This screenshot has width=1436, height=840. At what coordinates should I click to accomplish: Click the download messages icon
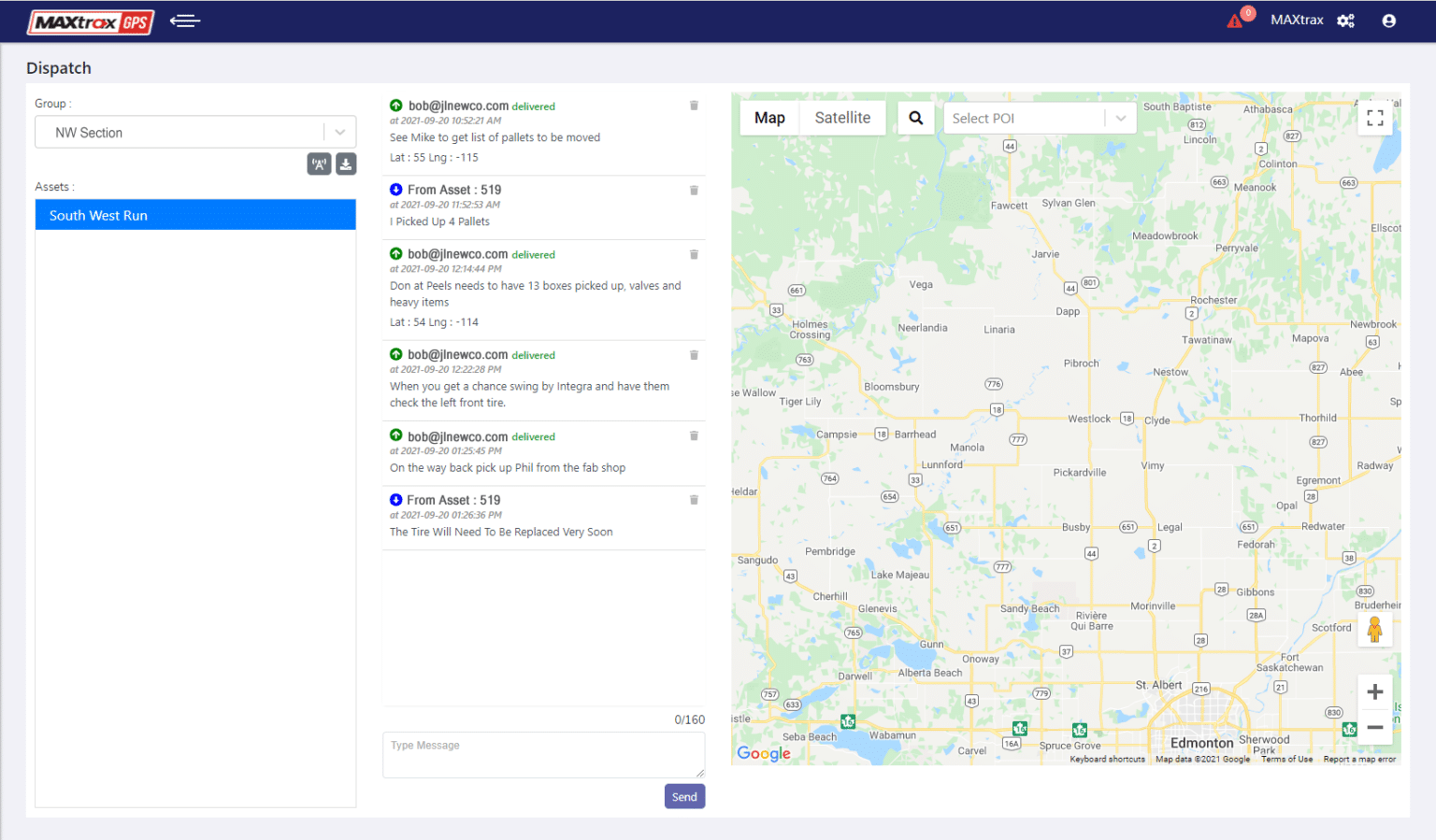click(345, 164)
